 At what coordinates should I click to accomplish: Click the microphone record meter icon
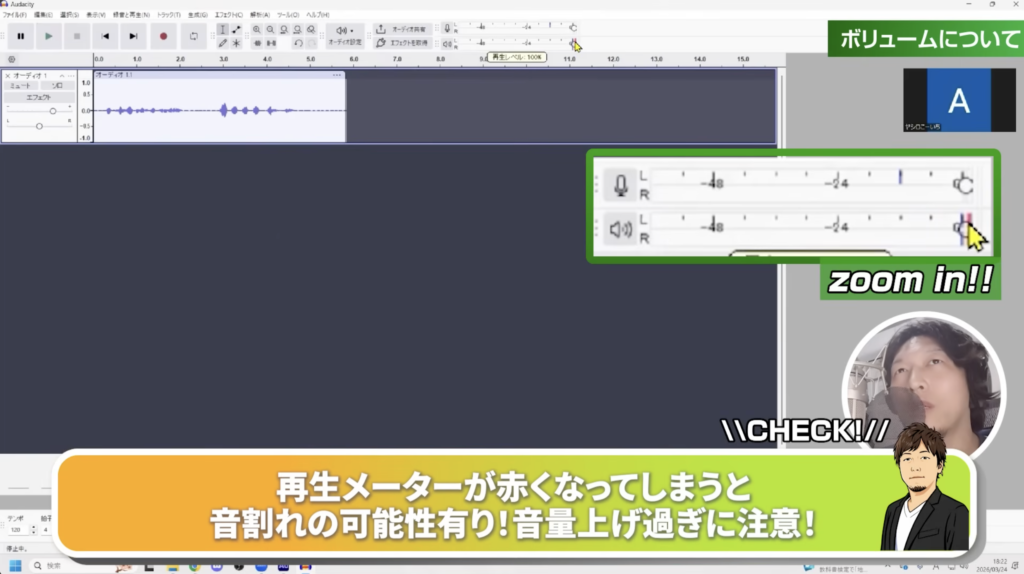coord(447,27)
